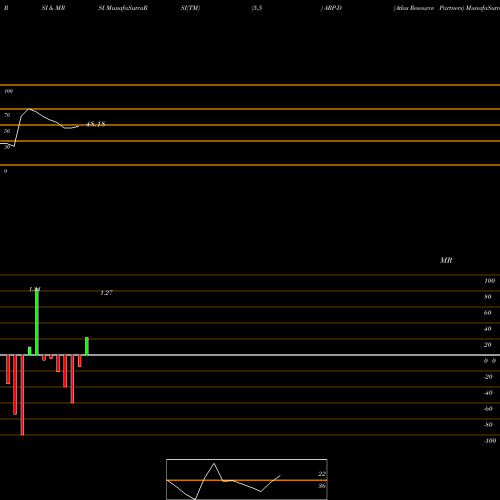The height and width of the screenshot is (500, 500).
Task: Click the longest red MR bar
Action: click(x=22, y=395)
